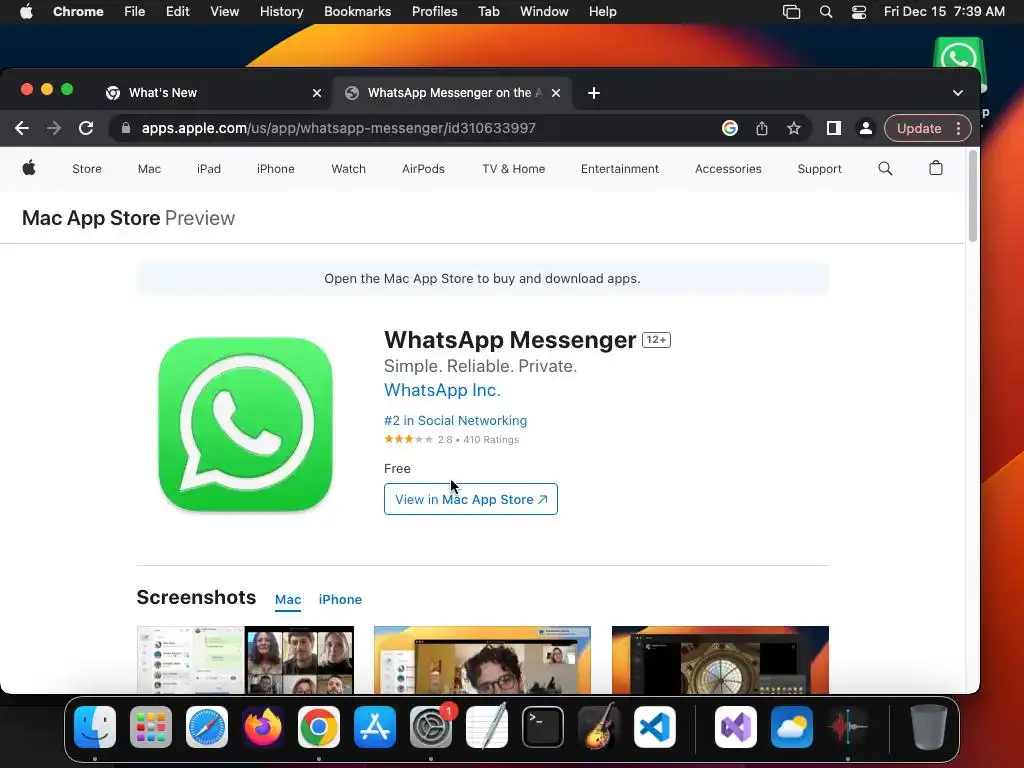Open the Window menu
Screen dimensions: 1024x768
[544, 12]
